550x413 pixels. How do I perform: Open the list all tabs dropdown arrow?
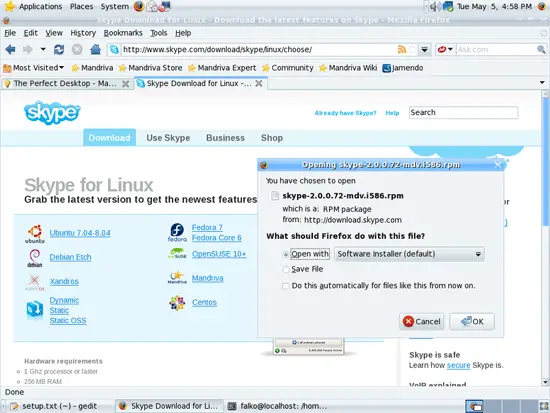coord(542,83)
